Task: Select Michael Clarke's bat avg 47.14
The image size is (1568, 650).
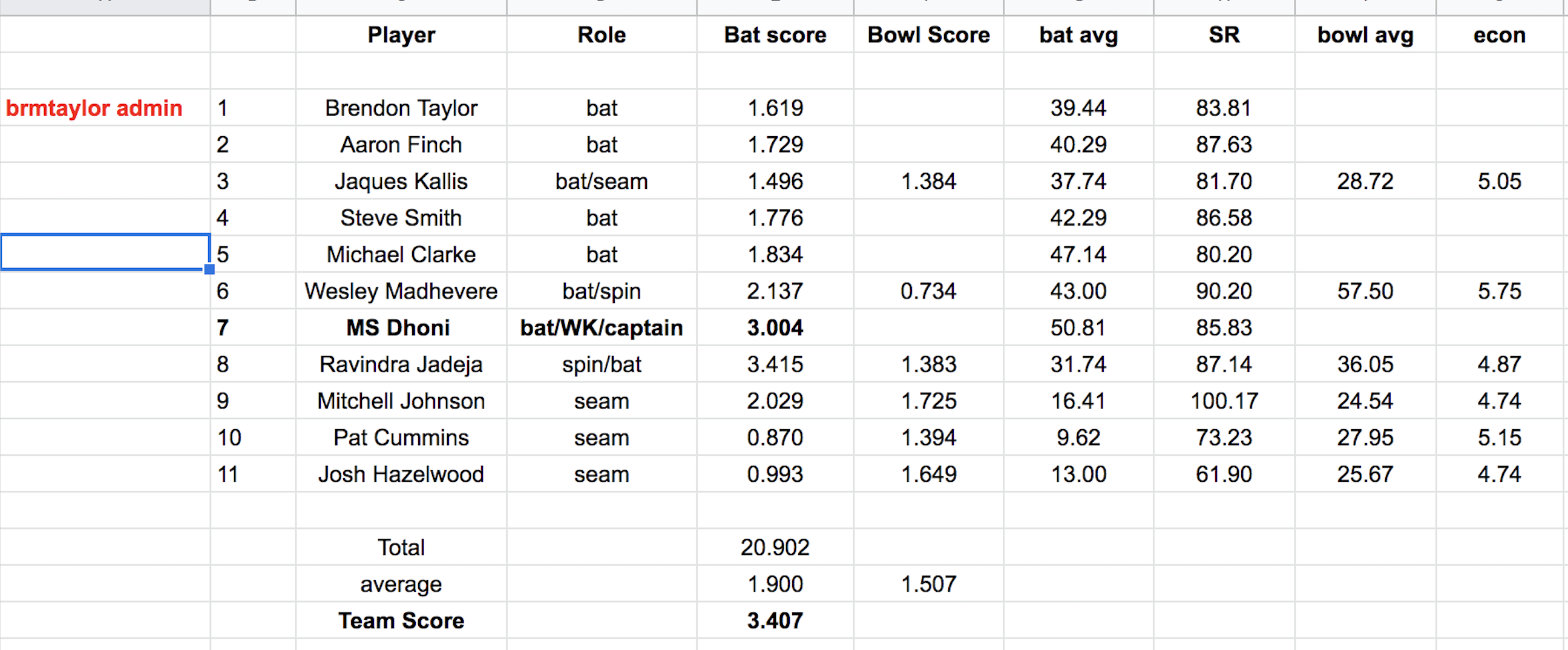Action: tap(1078, 254)
